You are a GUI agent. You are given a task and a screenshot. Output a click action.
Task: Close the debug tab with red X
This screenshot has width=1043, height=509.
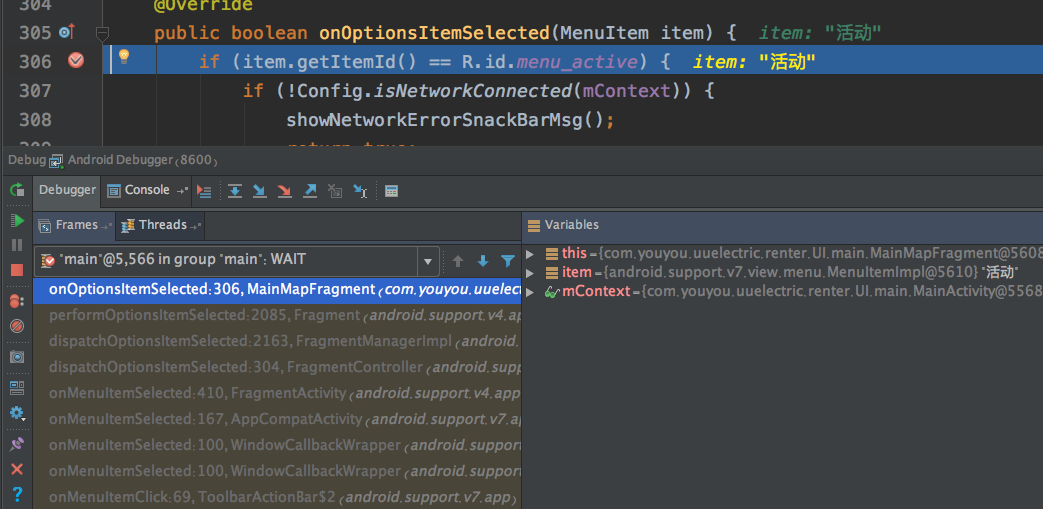click(x=17, y=469)
